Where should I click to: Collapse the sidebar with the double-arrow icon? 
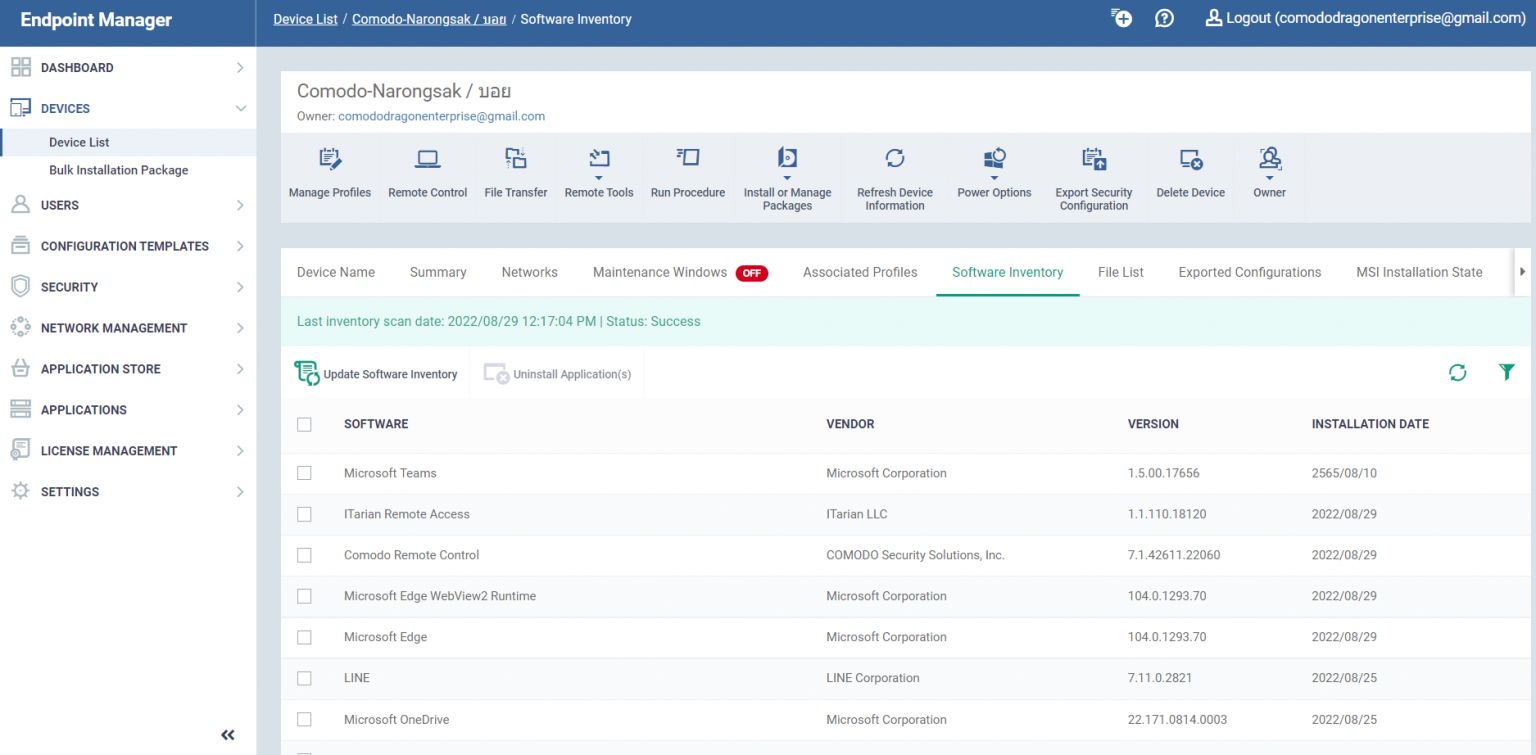(228, 735)
